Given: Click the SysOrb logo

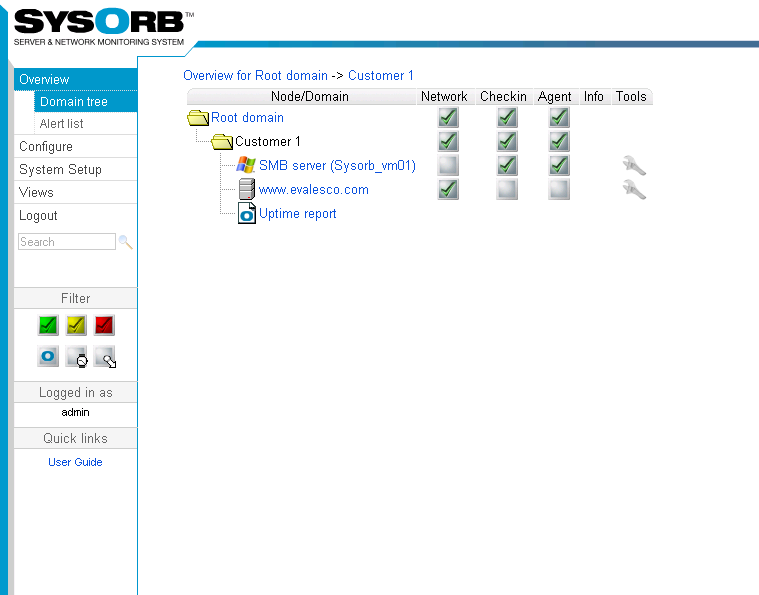Looking at the screenshot, I should point(102,27).
